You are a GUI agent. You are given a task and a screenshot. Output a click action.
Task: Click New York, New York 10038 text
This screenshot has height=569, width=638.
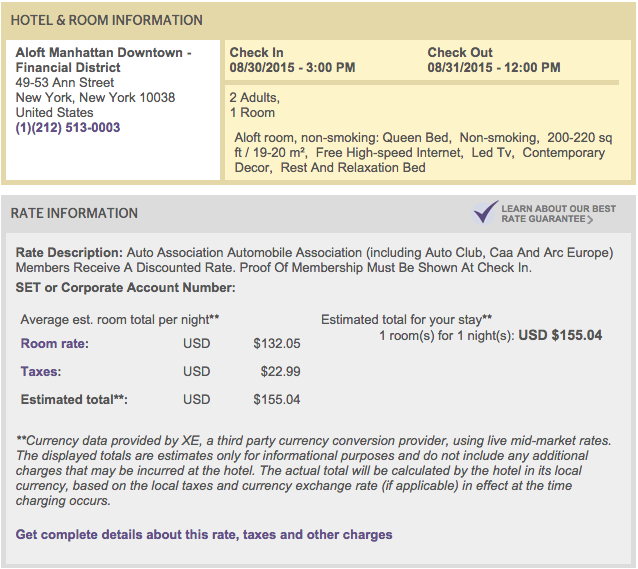[x=95, y=98]
